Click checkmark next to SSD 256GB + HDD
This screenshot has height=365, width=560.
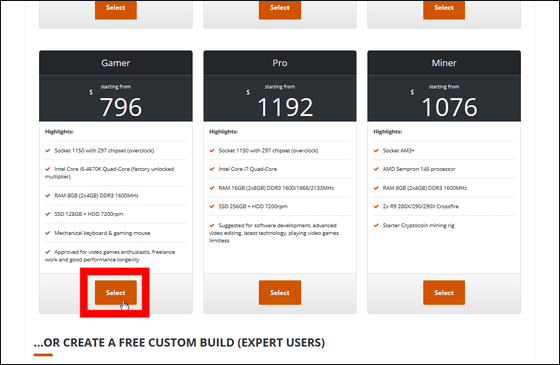[212, 206]
